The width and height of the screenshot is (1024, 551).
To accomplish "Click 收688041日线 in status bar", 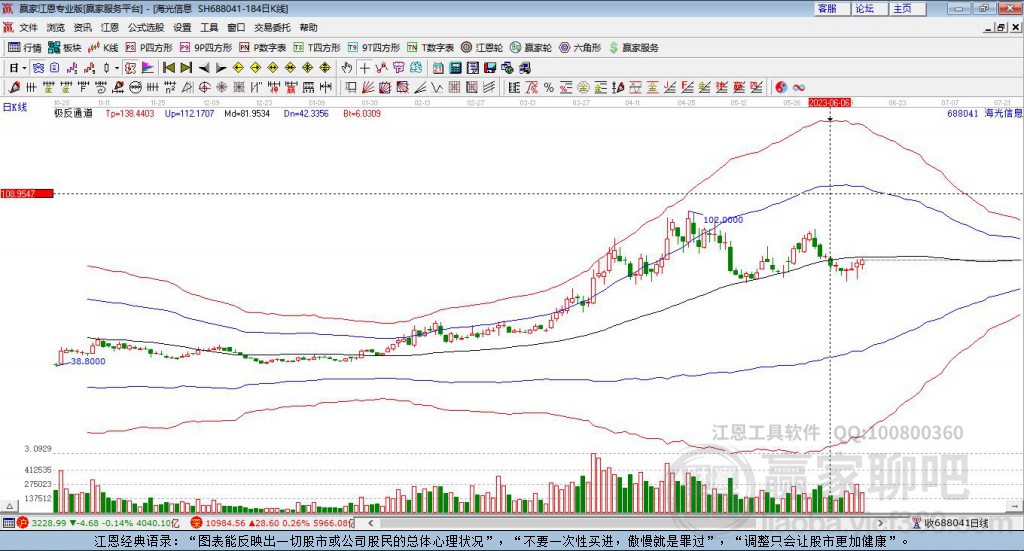I will point(956,523).
